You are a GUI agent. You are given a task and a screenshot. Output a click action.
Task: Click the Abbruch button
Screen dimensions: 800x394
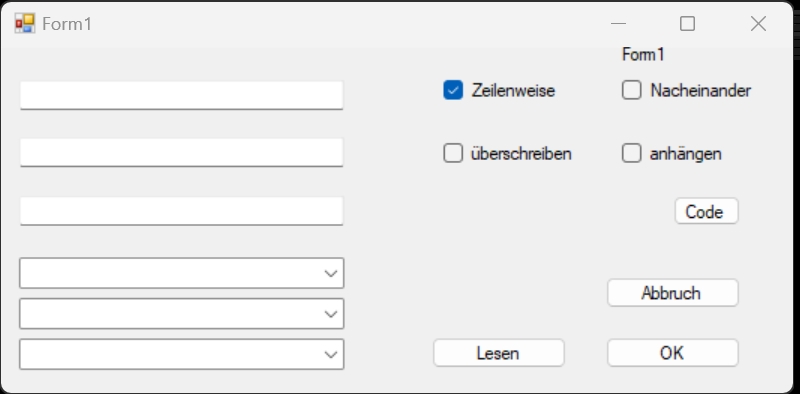(x=672, y=293)
